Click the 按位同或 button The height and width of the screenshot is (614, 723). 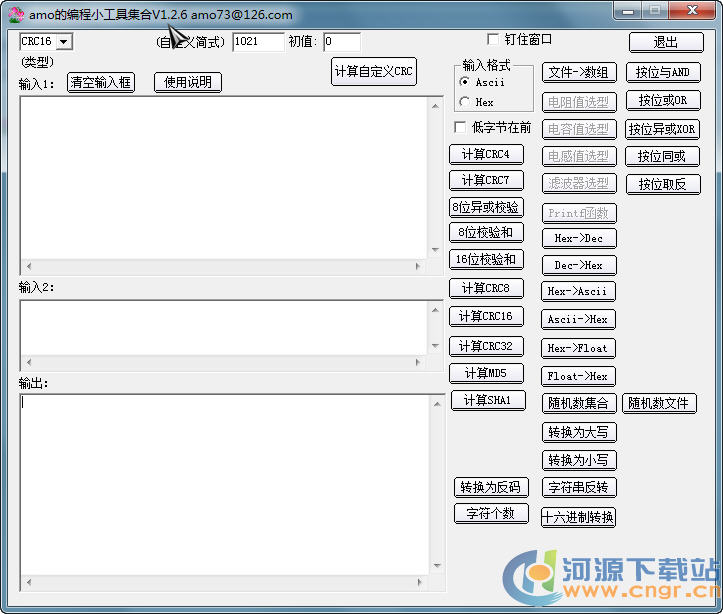coord(662,157)
